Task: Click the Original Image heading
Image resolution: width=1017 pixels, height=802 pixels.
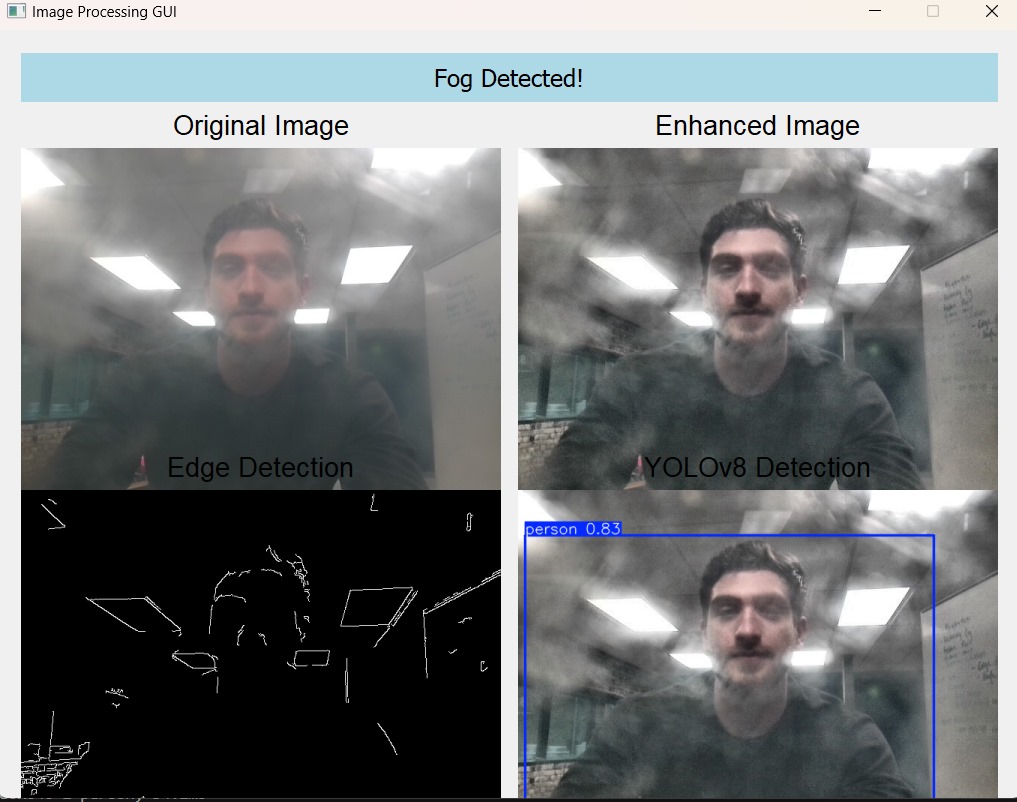Action: click(261, 126)
